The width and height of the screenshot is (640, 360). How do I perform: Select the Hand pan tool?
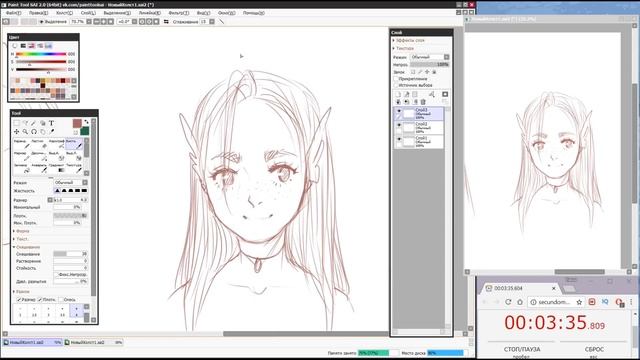pos(43,131)
